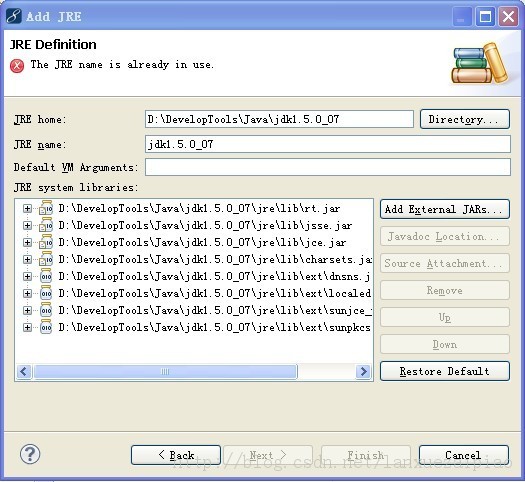Close the Add JRE window
Screen dimensions: 525x482
click(508, 16)
